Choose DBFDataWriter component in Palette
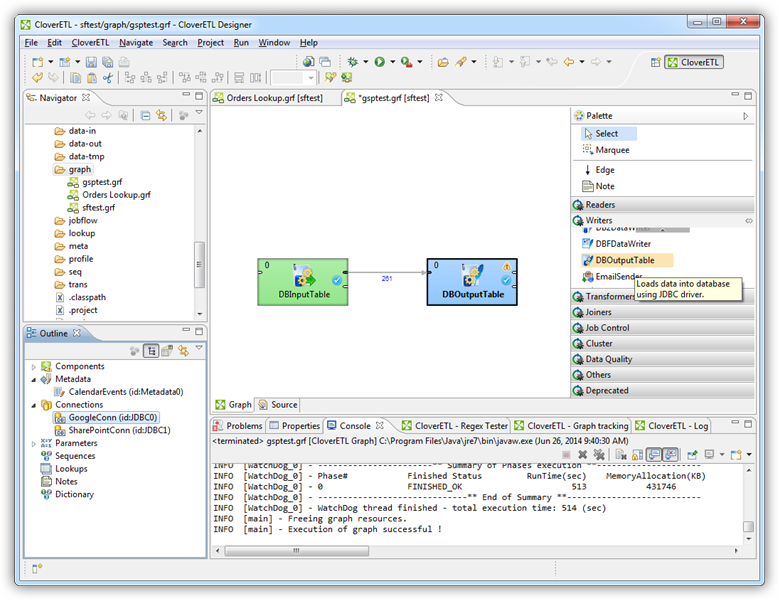The image size is (779, 600). tap(622, 243)
